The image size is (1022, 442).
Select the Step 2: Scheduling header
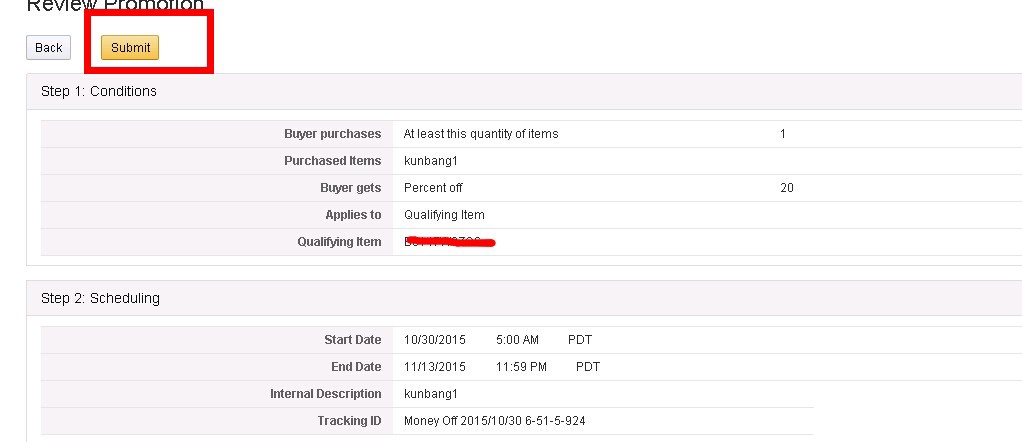(100, 298)
